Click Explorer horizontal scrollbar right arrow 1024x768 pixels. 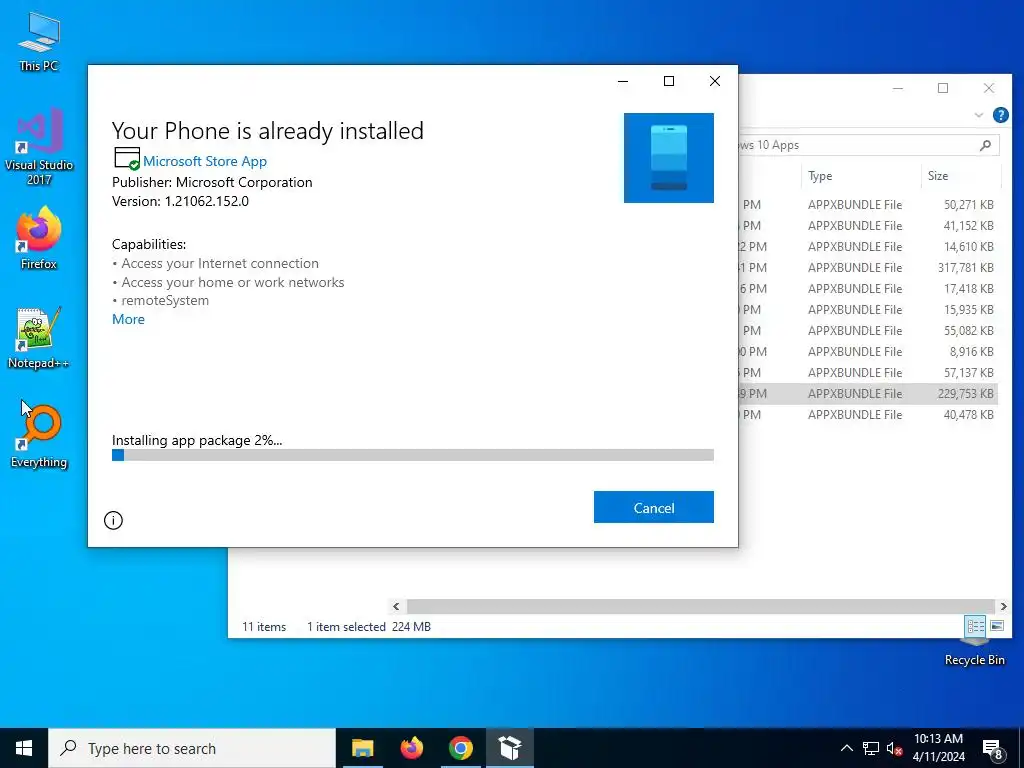pos(1004,606)
